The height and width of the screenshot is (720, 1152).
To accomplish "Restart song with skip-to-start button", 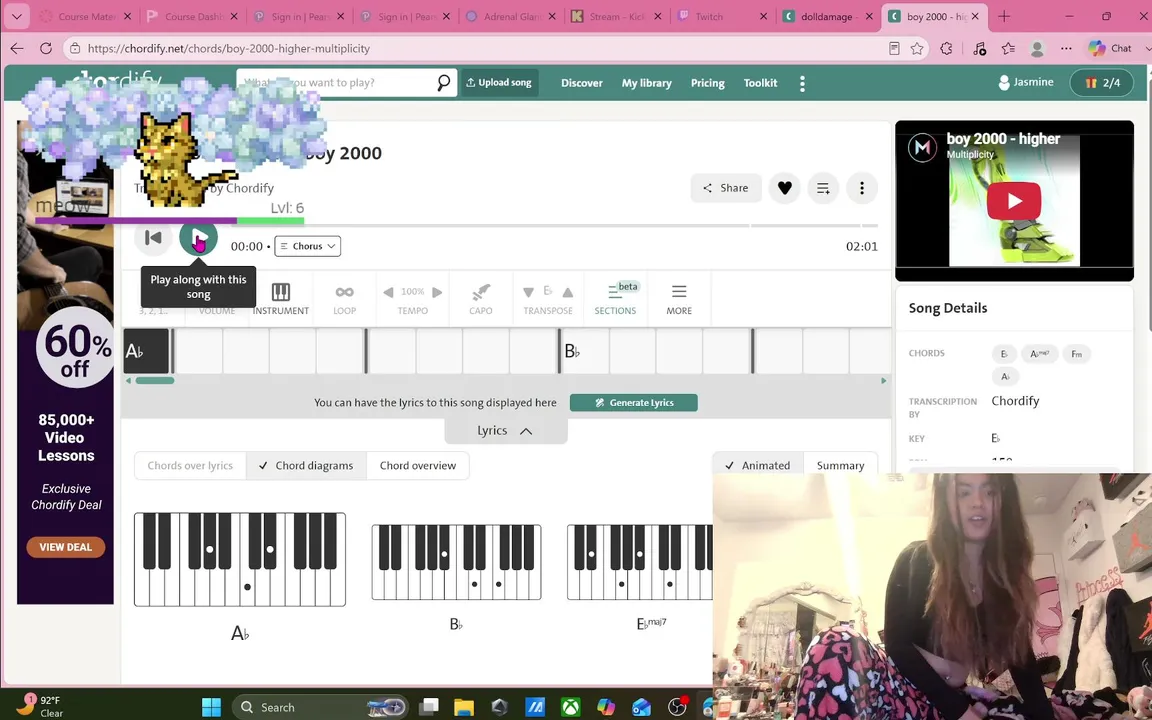I will [x=153, y=237].
